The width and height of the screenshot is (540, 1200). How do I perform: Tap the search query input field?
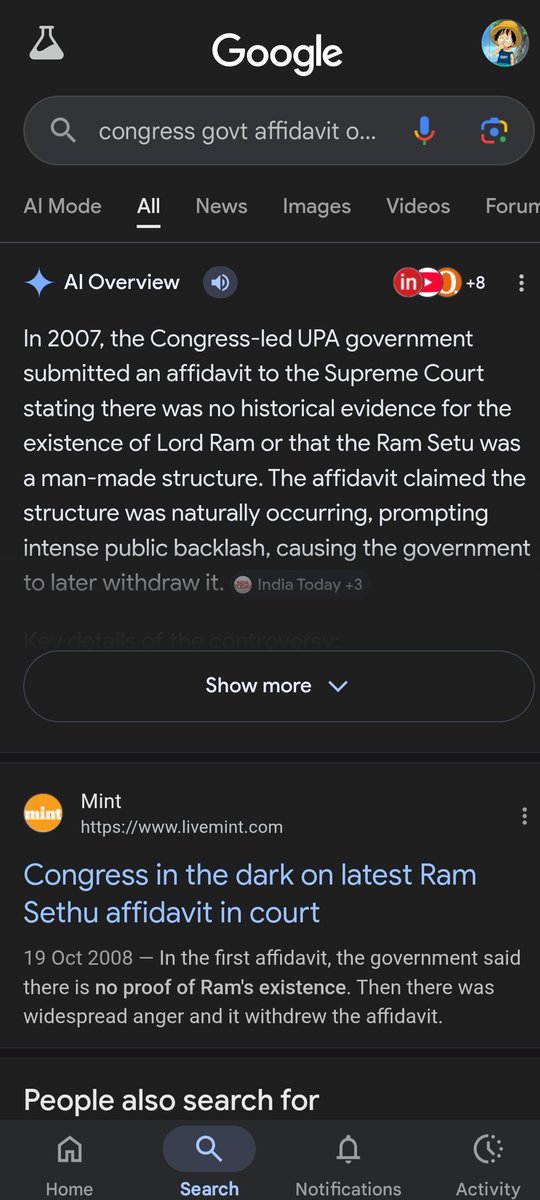tap(238, 131)
